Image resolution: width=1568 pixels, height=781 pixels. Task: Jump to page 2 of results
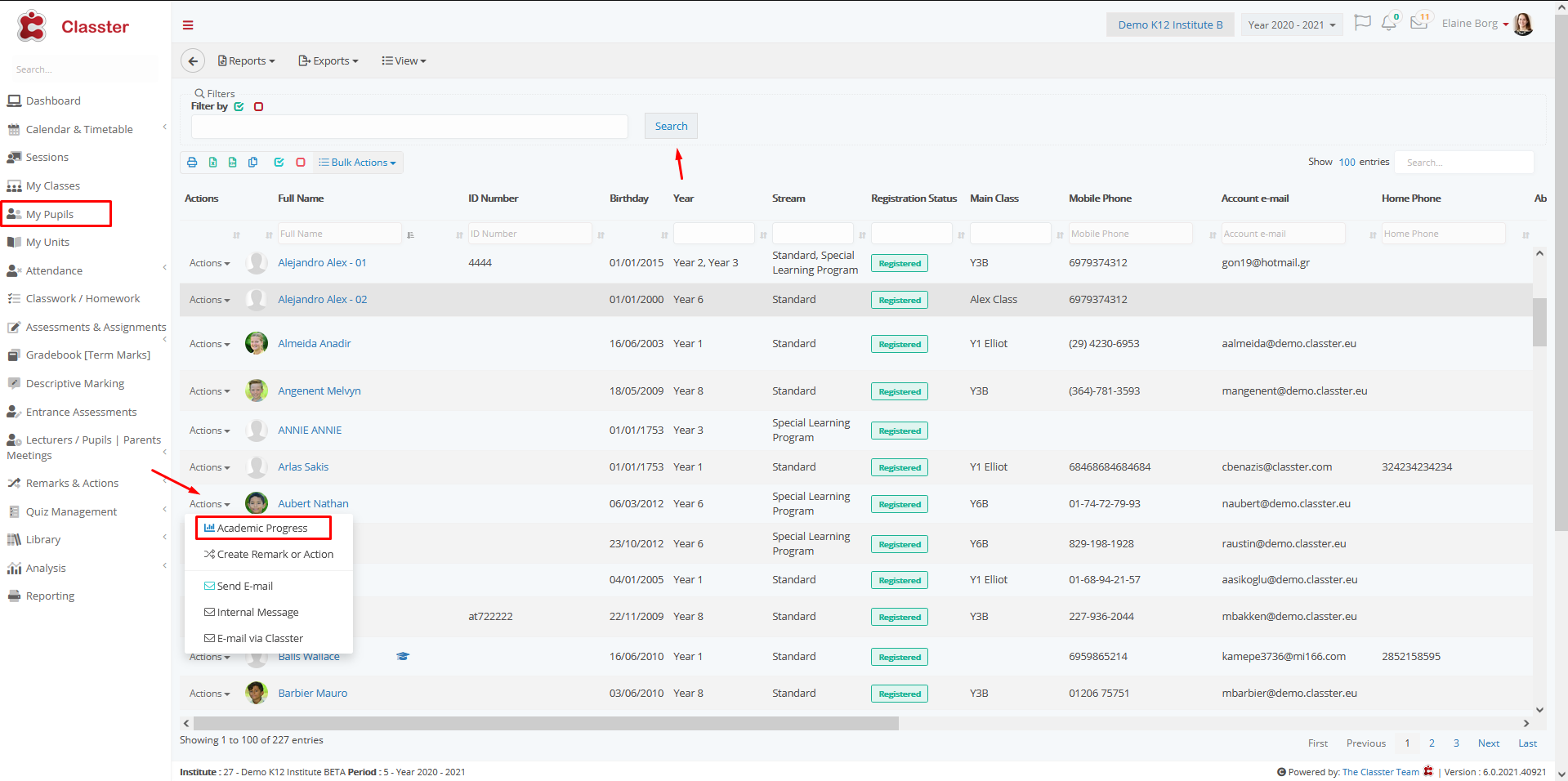pos(1432,743)
